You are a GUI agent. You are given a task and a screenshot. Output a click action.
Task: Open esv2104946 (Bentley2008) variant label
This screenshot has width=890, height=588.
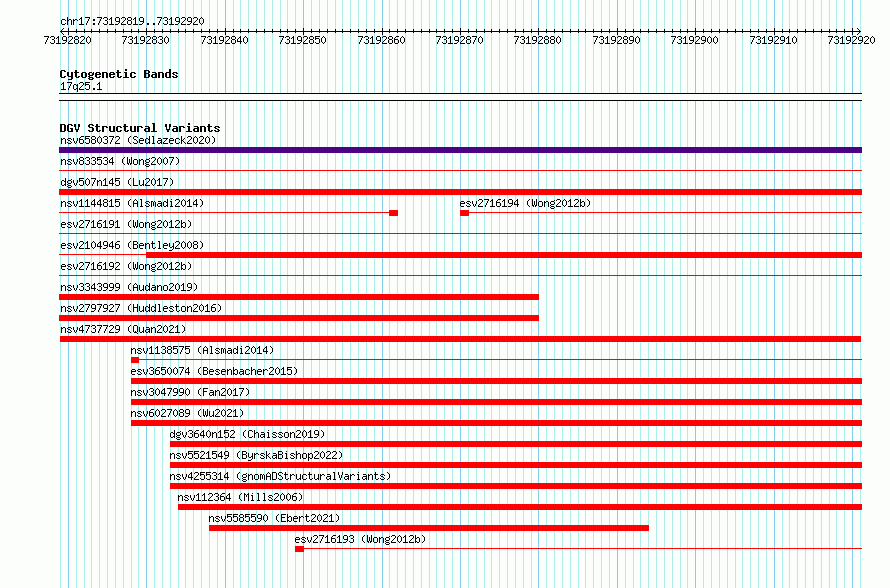132,245
